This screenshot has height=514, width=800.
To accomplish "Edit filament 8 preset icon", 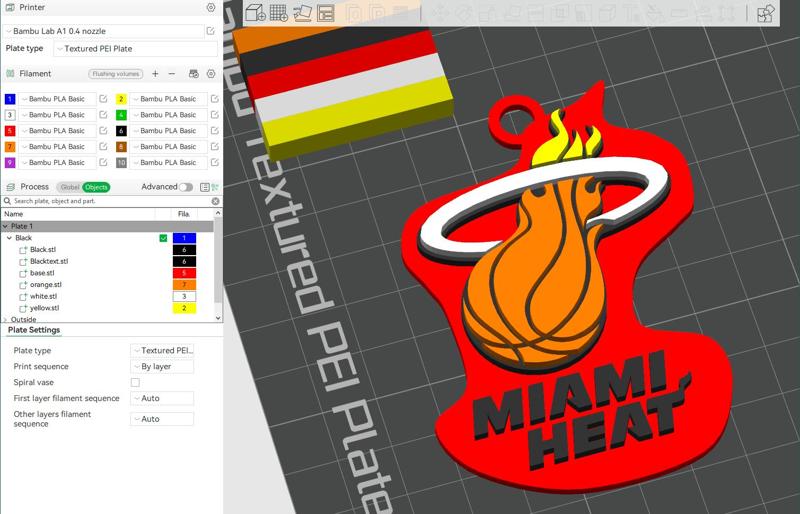I will 214,146.
